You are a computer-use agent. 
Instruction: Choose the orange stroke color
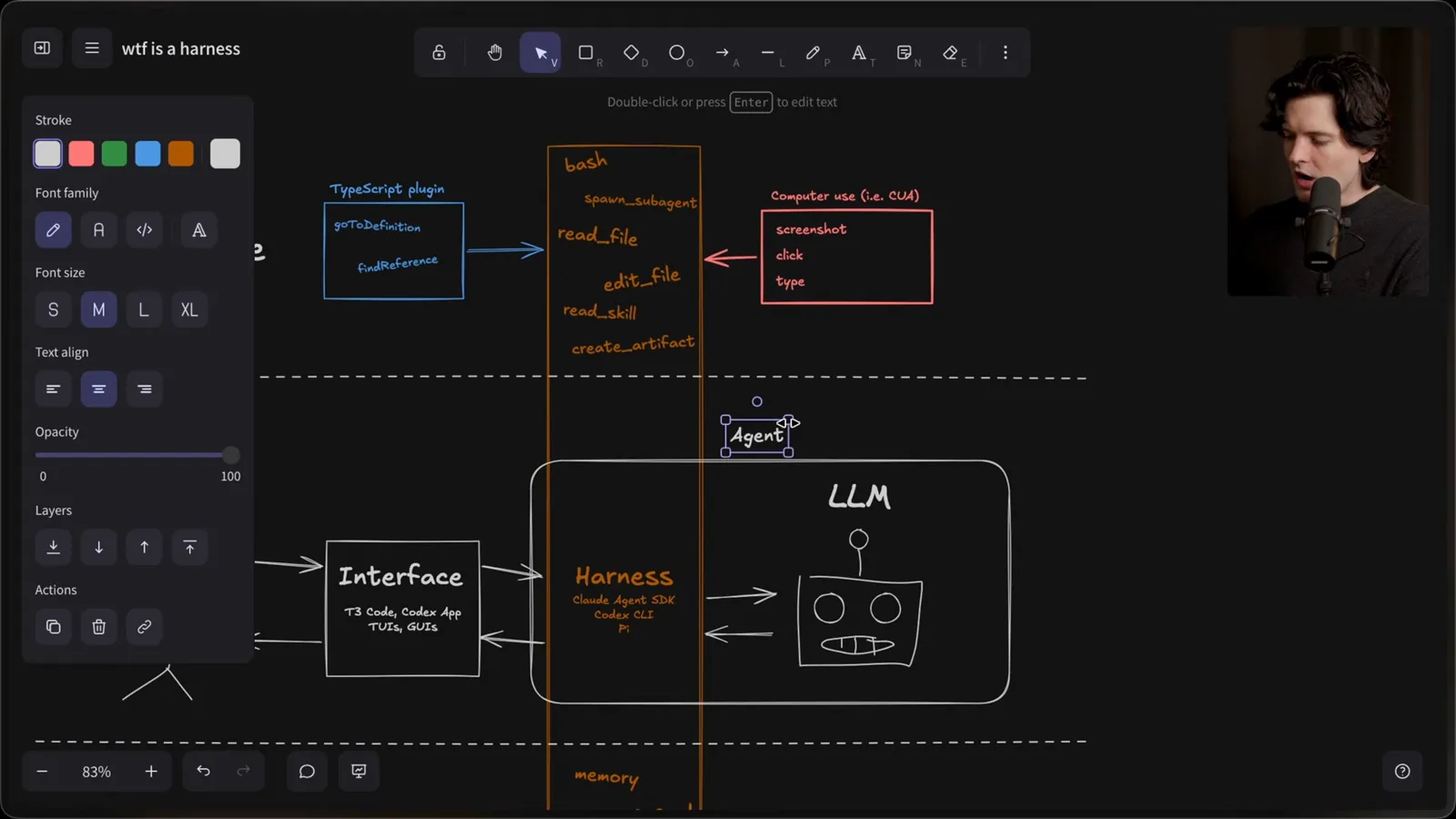[x=181, y=154]
